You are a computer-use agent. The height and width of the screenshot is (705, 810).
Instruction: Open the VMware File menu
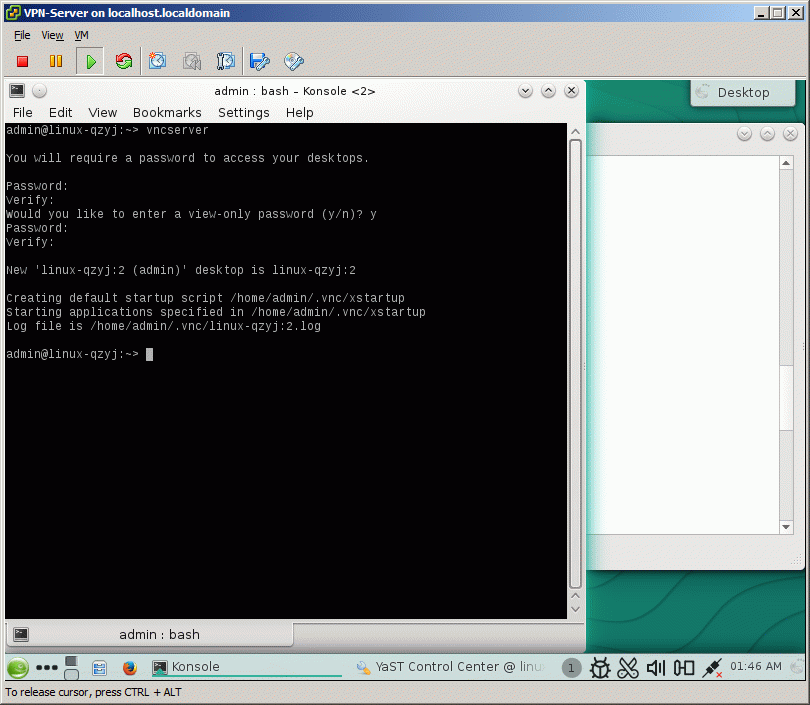pos(22,35)
